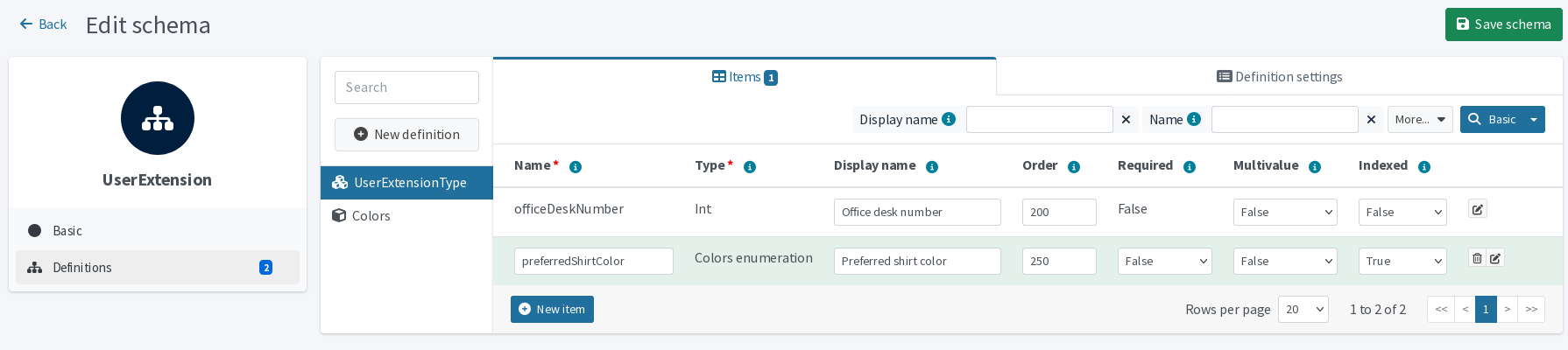Select UserExtensionType definition
The width and height of the screenshot is (1568, 350).
point(406,183)
